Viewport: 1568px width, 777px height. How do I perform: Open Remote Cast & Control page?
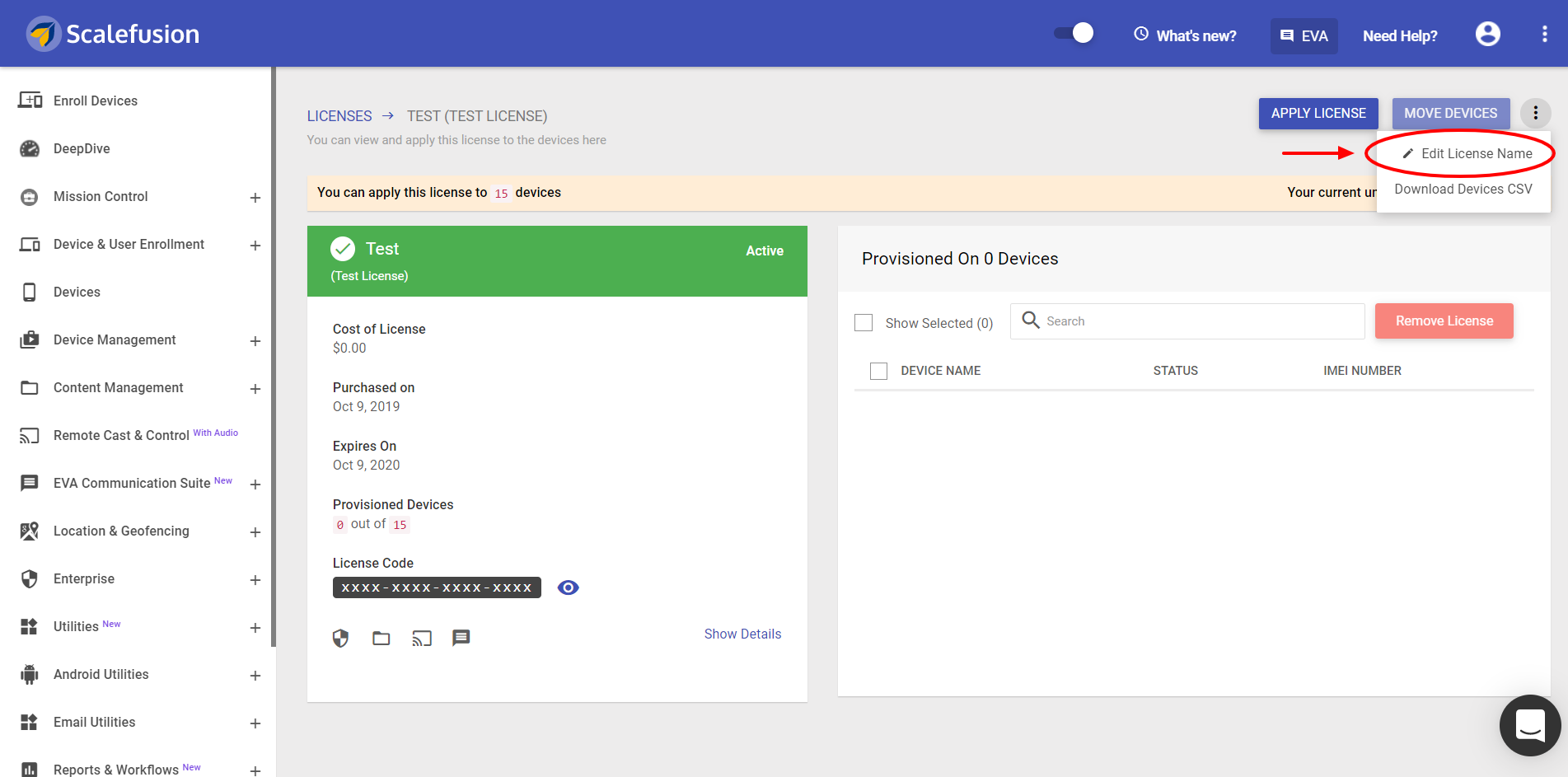click(x=121, y=435)
